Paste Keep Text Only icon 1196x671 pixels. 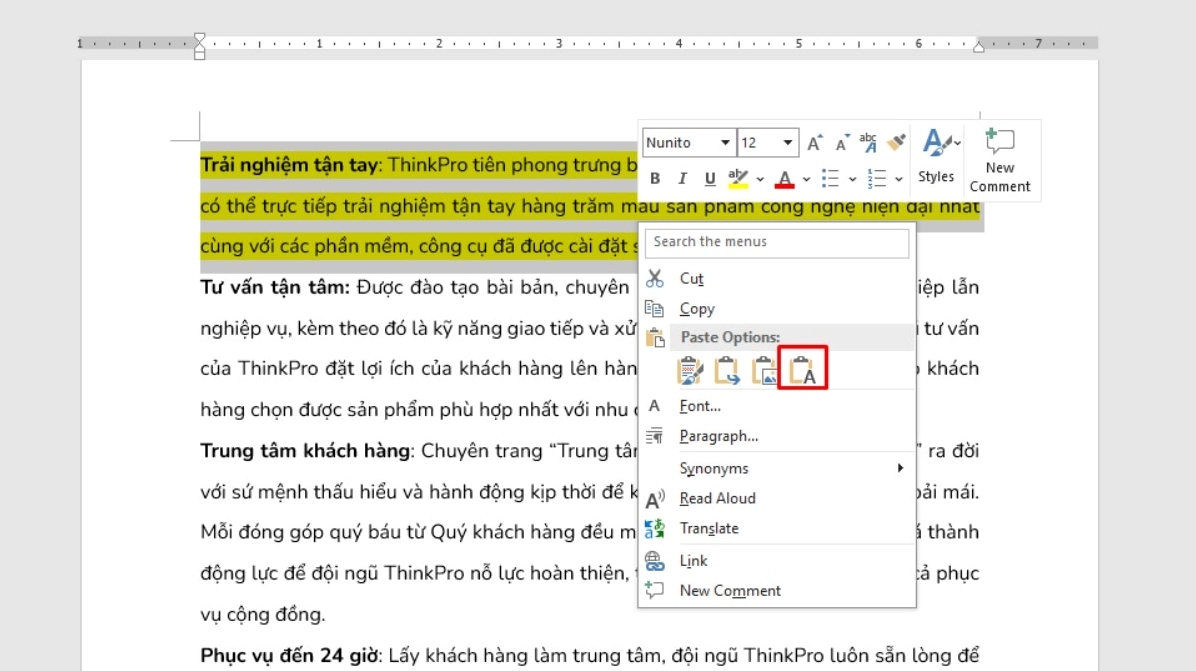(x=802, y=370)
